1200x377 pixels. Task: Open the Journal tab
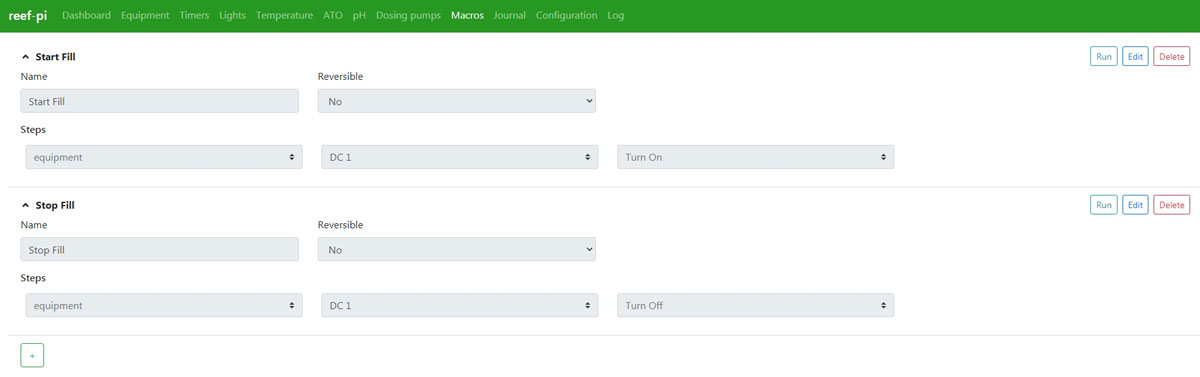509,16
